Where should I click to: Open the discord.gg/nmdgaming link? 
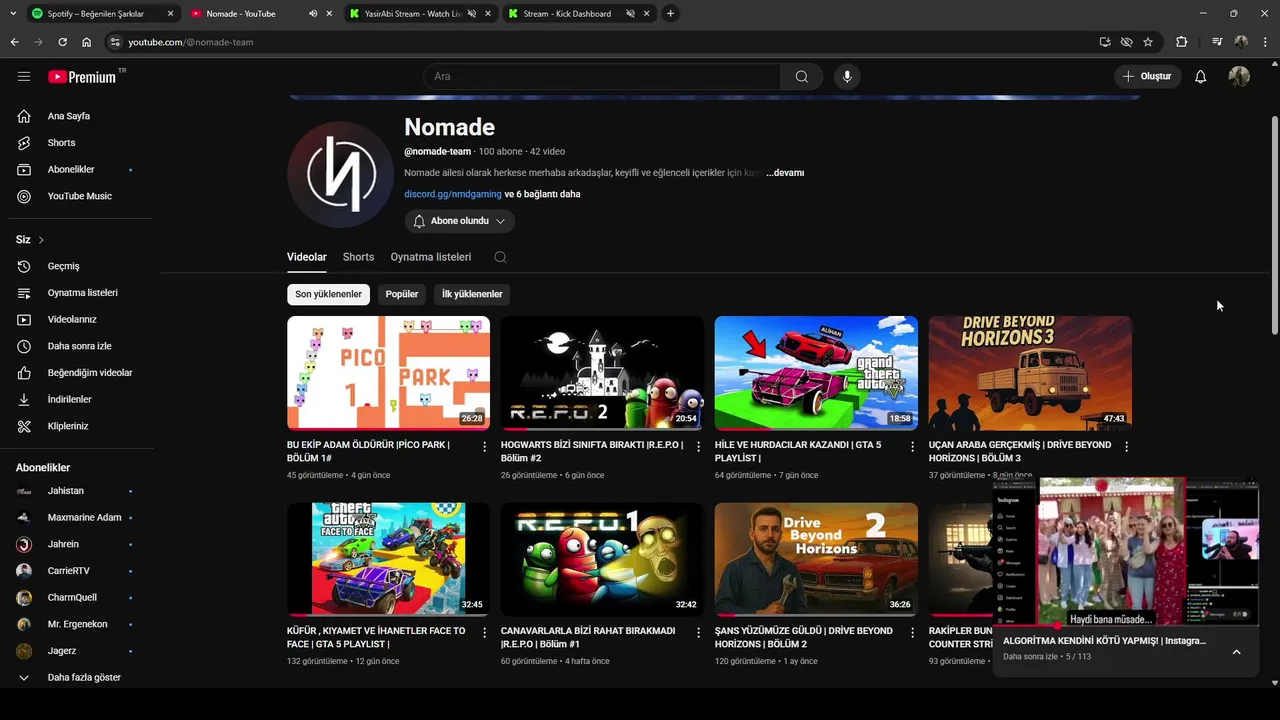[453, 194]
